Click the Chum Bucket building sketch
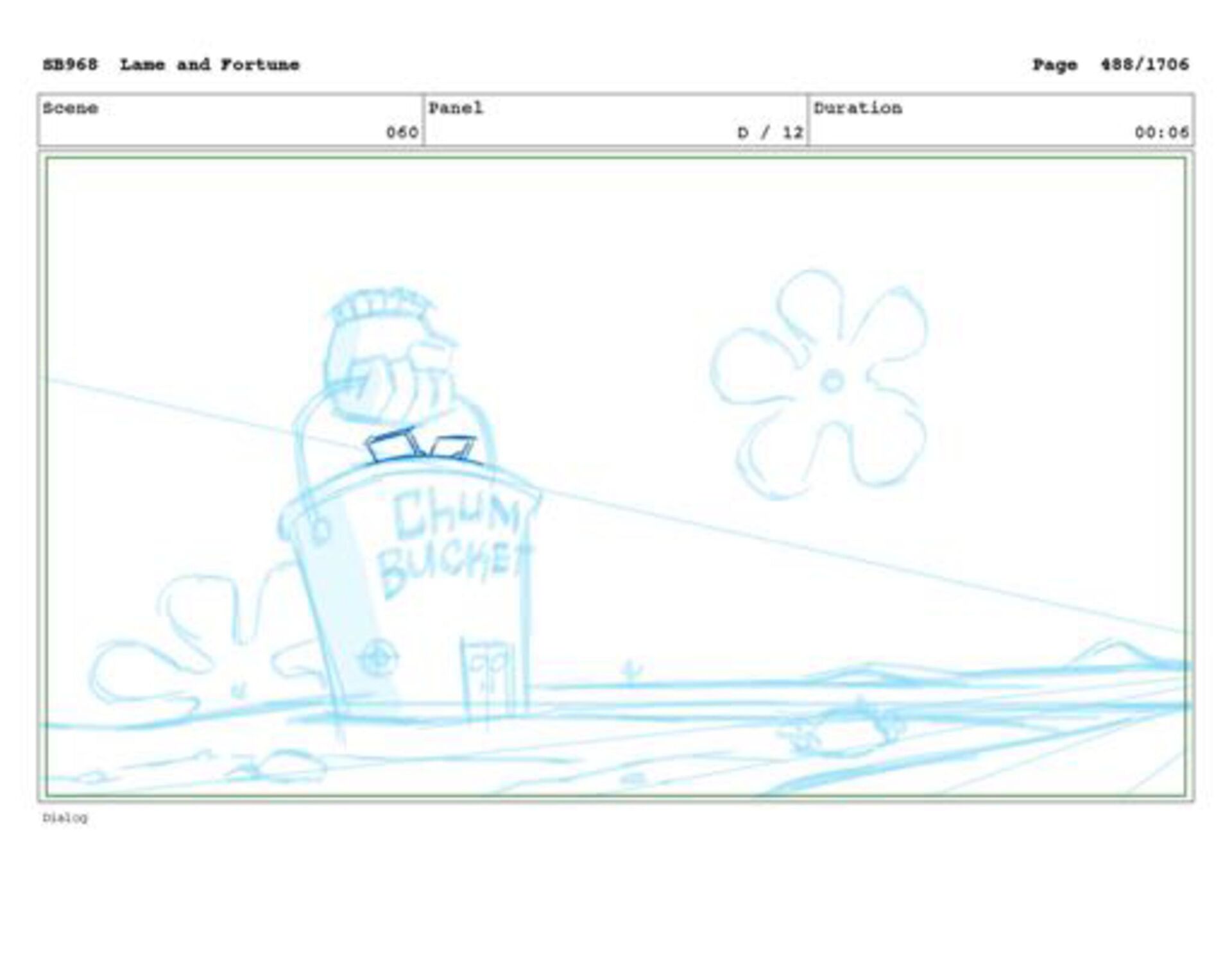The height and width of the screenshot is (954, 1232). coord(411,513)
